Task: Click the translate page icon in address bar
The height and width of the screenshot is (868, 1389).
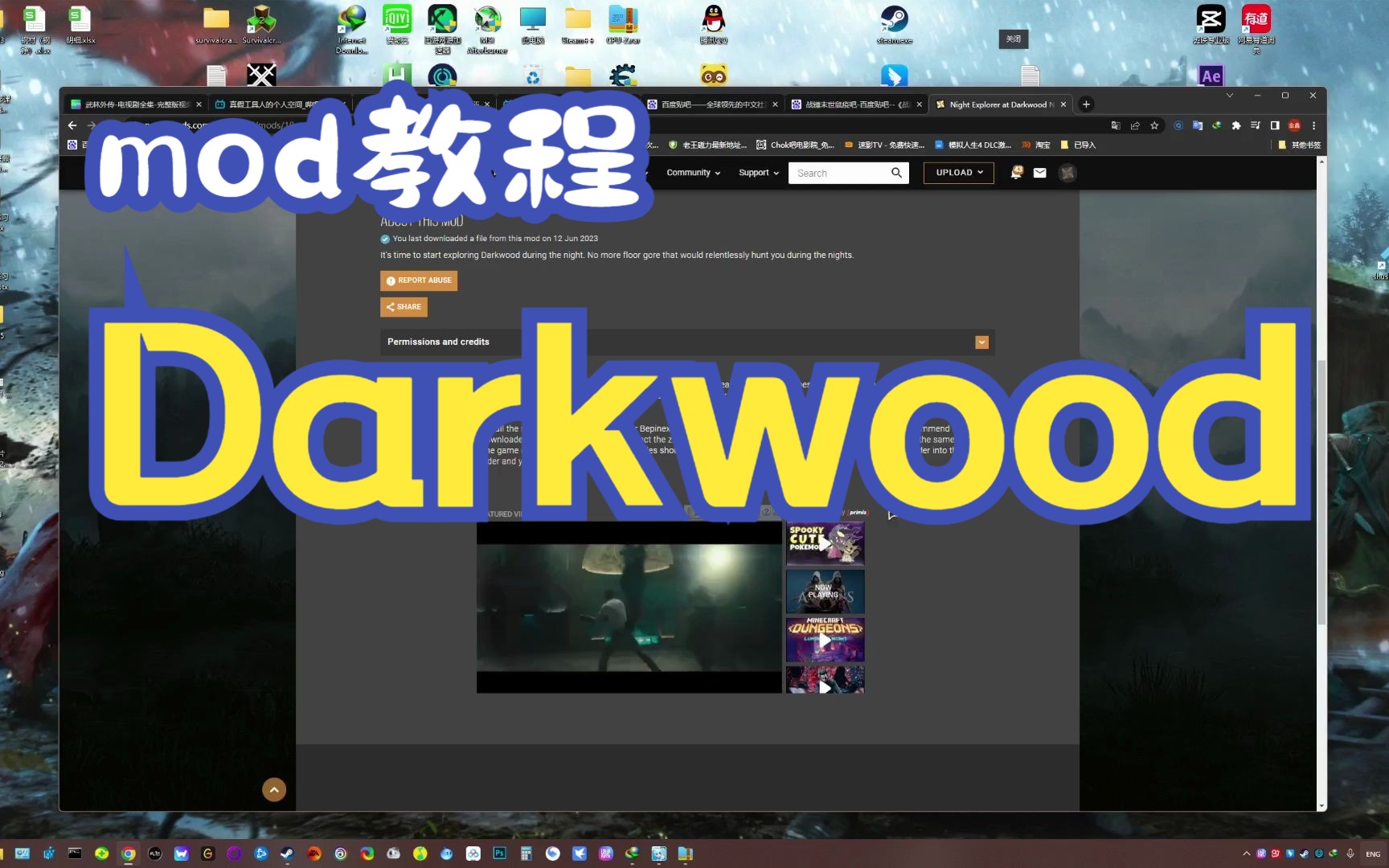Action: [1116, 125]
